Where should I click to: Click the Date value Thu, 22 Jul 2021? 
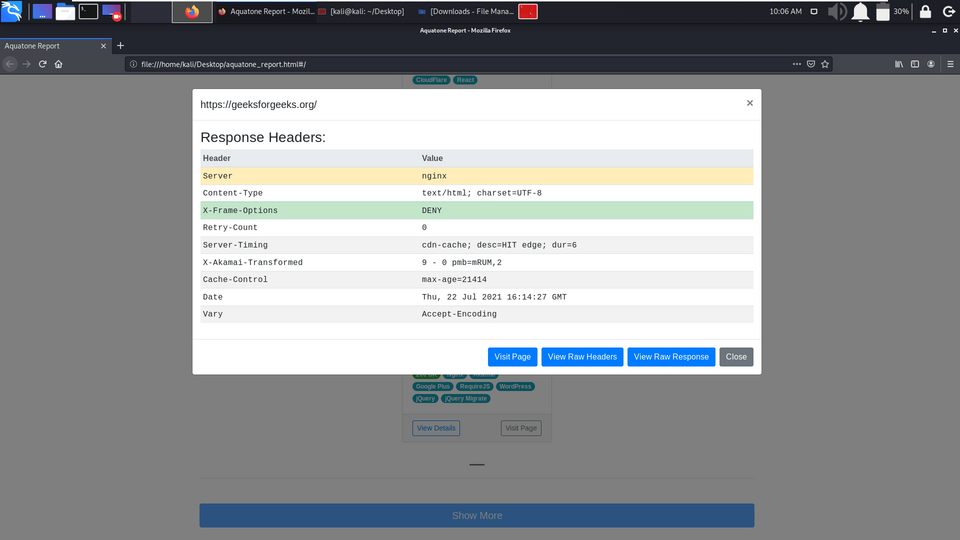click(x=494, y=297)
